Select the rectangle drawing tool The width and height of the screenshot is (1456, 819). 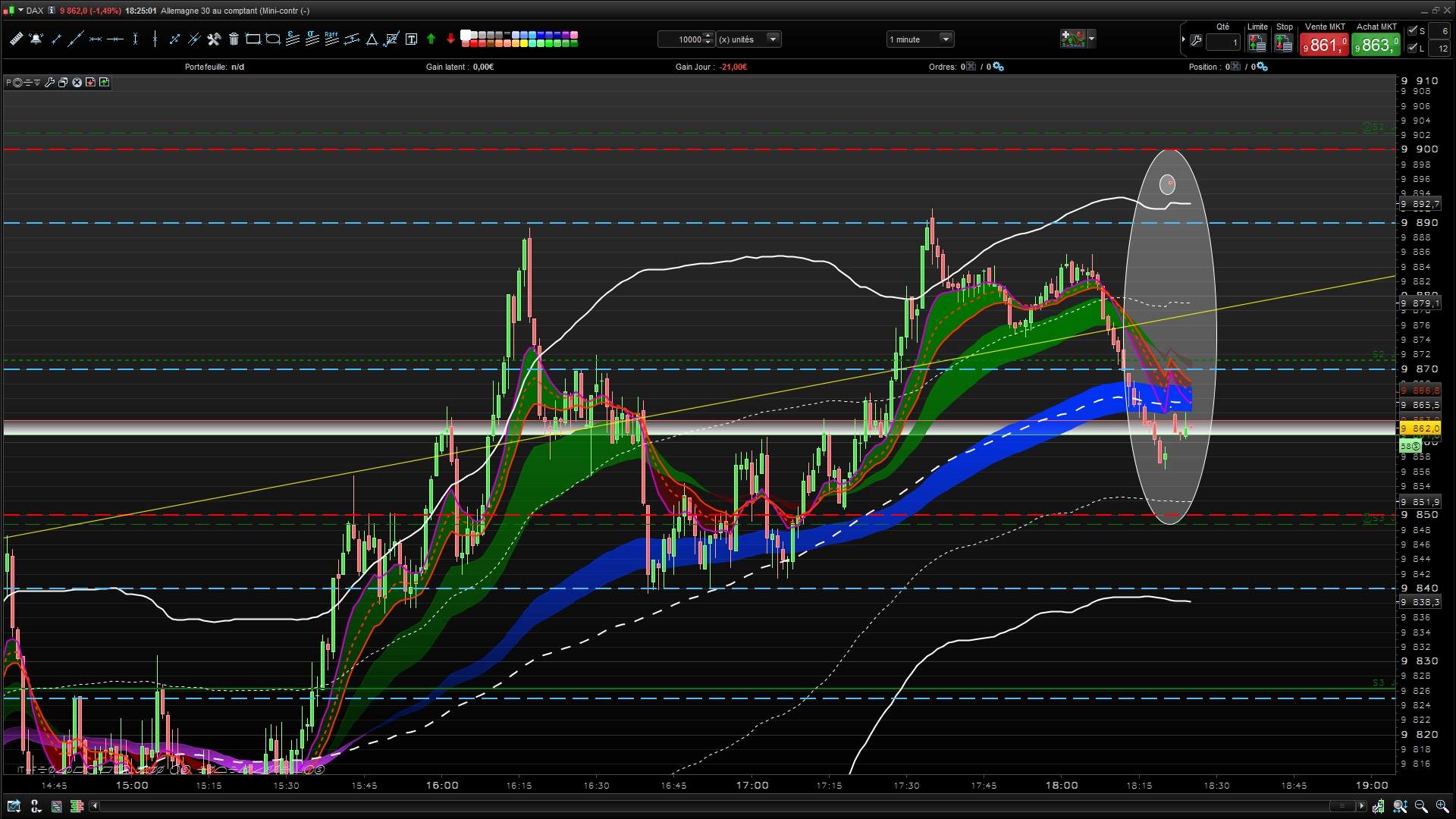253,39
